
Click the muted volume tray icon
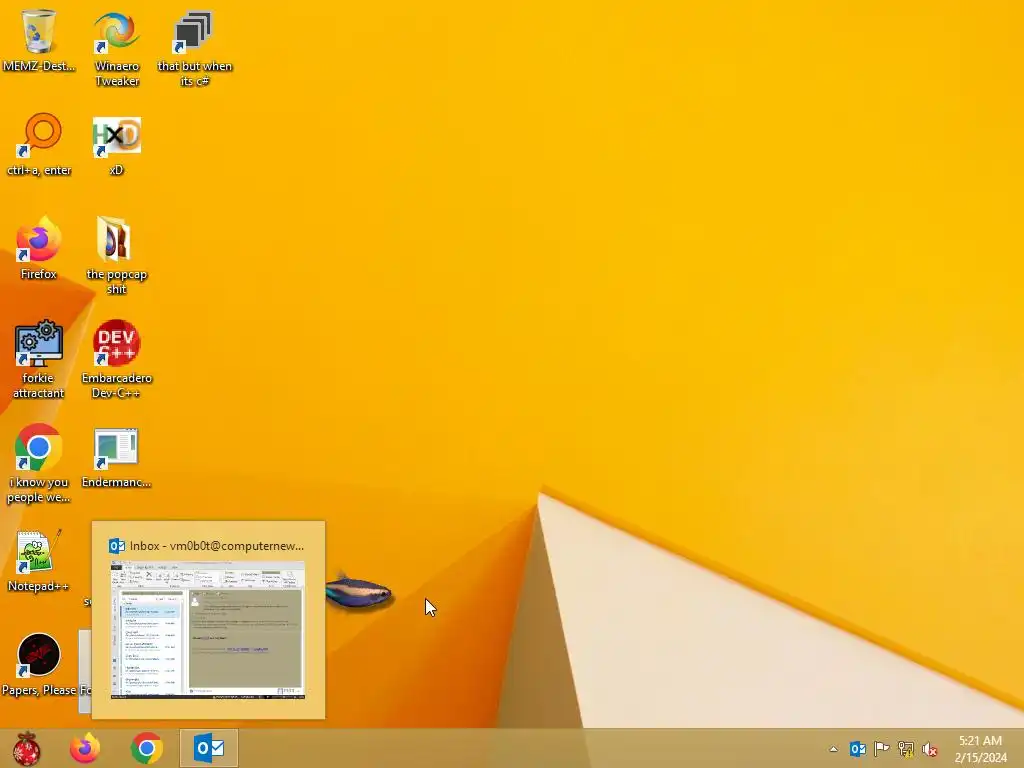[x=930, y=749]
